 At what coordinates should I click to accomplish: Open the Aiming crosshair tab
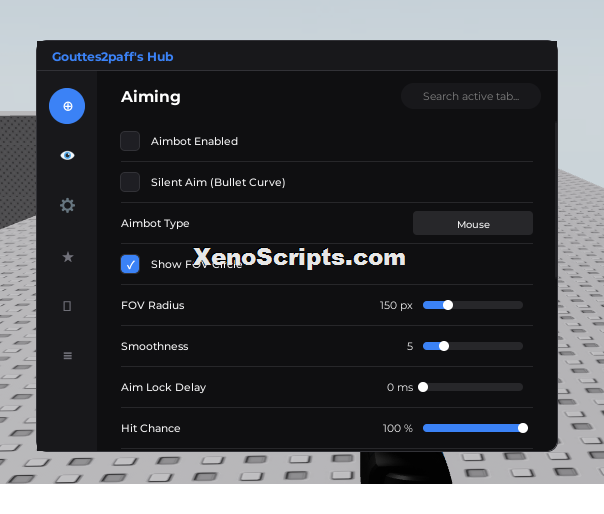click(67, 106)
